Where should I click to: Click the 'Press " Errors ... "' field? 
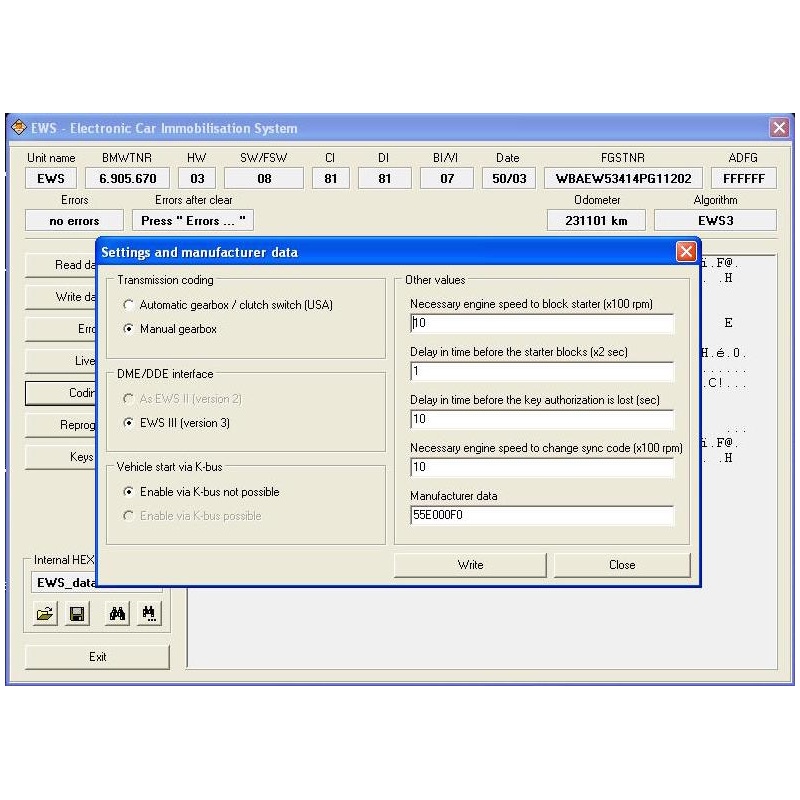click(193, 220)
